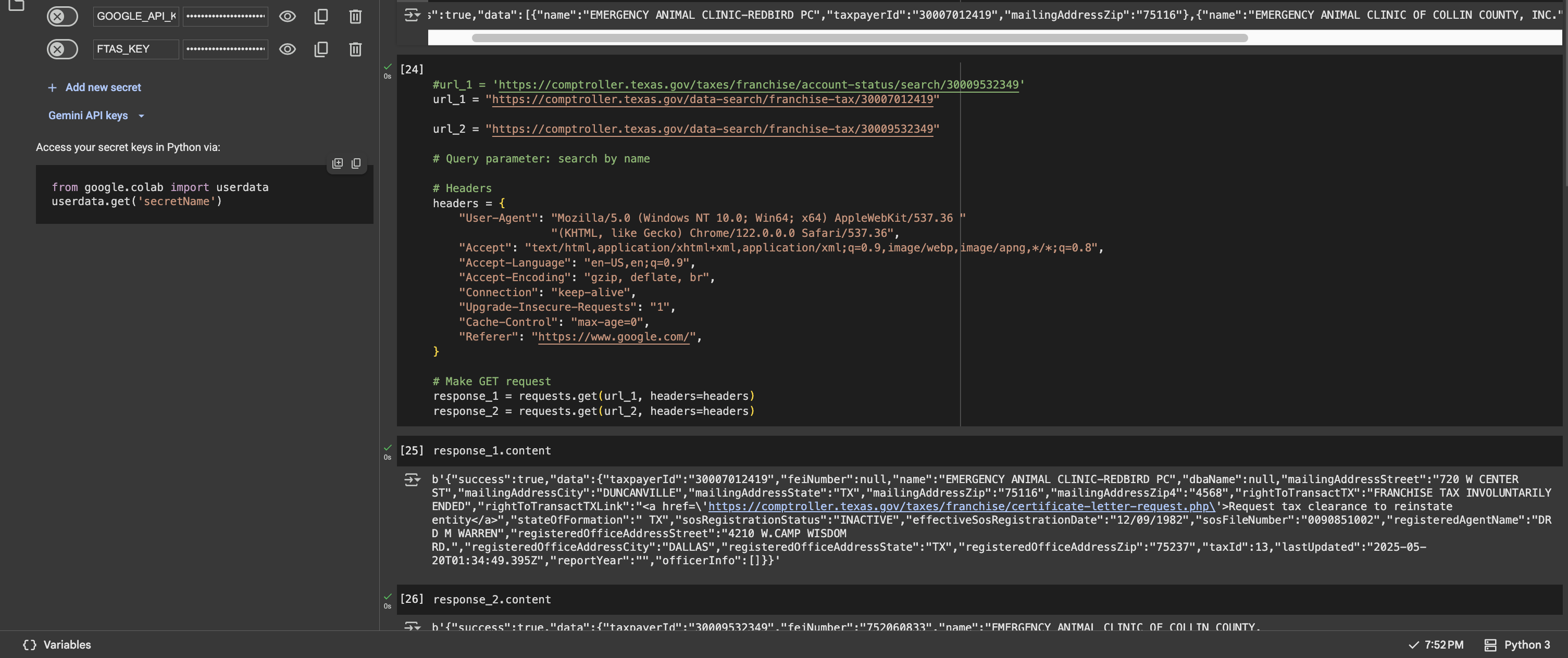Toggle notebook access for FTAS_KEY secret

62,49
